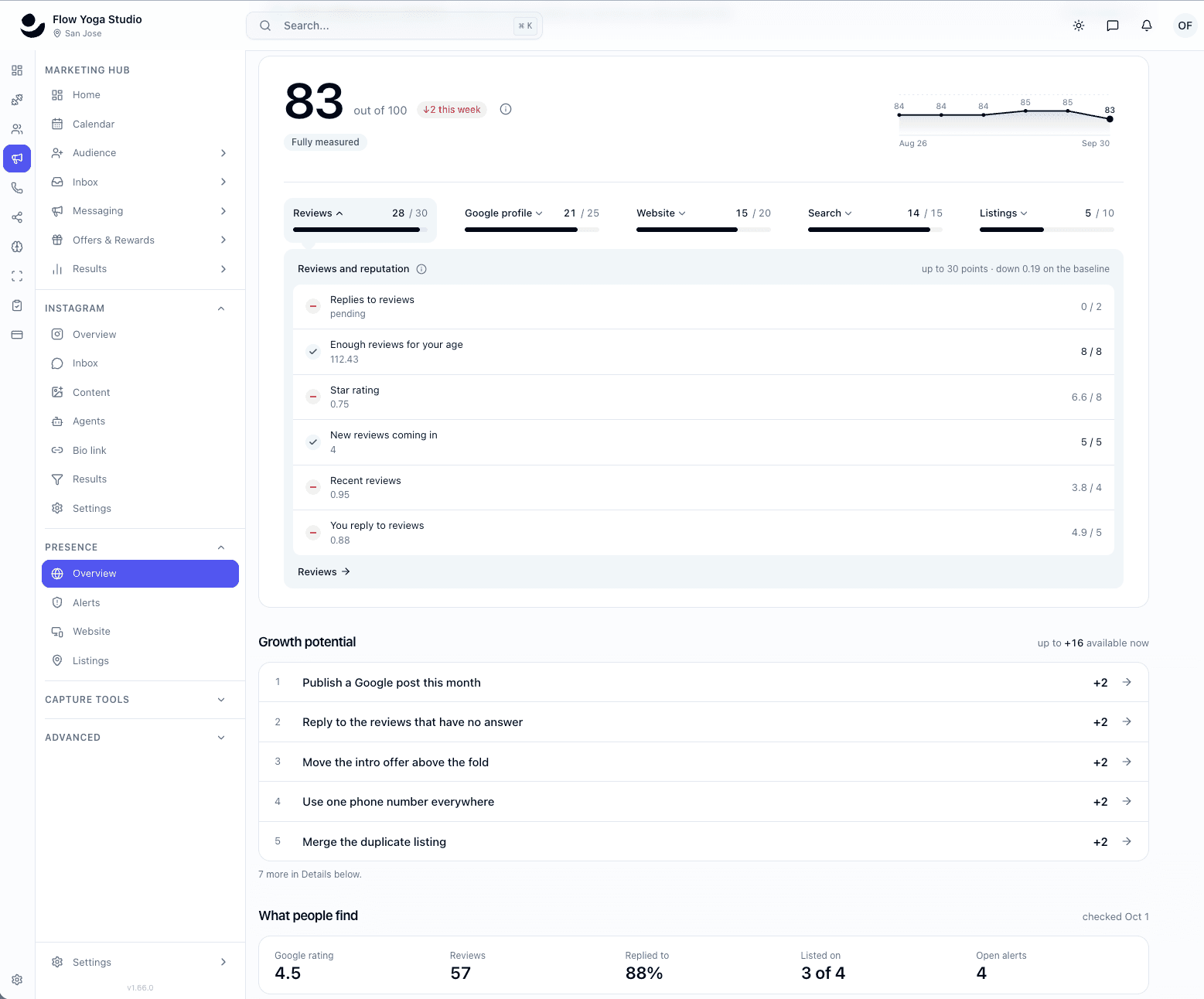Go to Instagram Agents
1204x999 pixels.
click(x=140, y=421)
